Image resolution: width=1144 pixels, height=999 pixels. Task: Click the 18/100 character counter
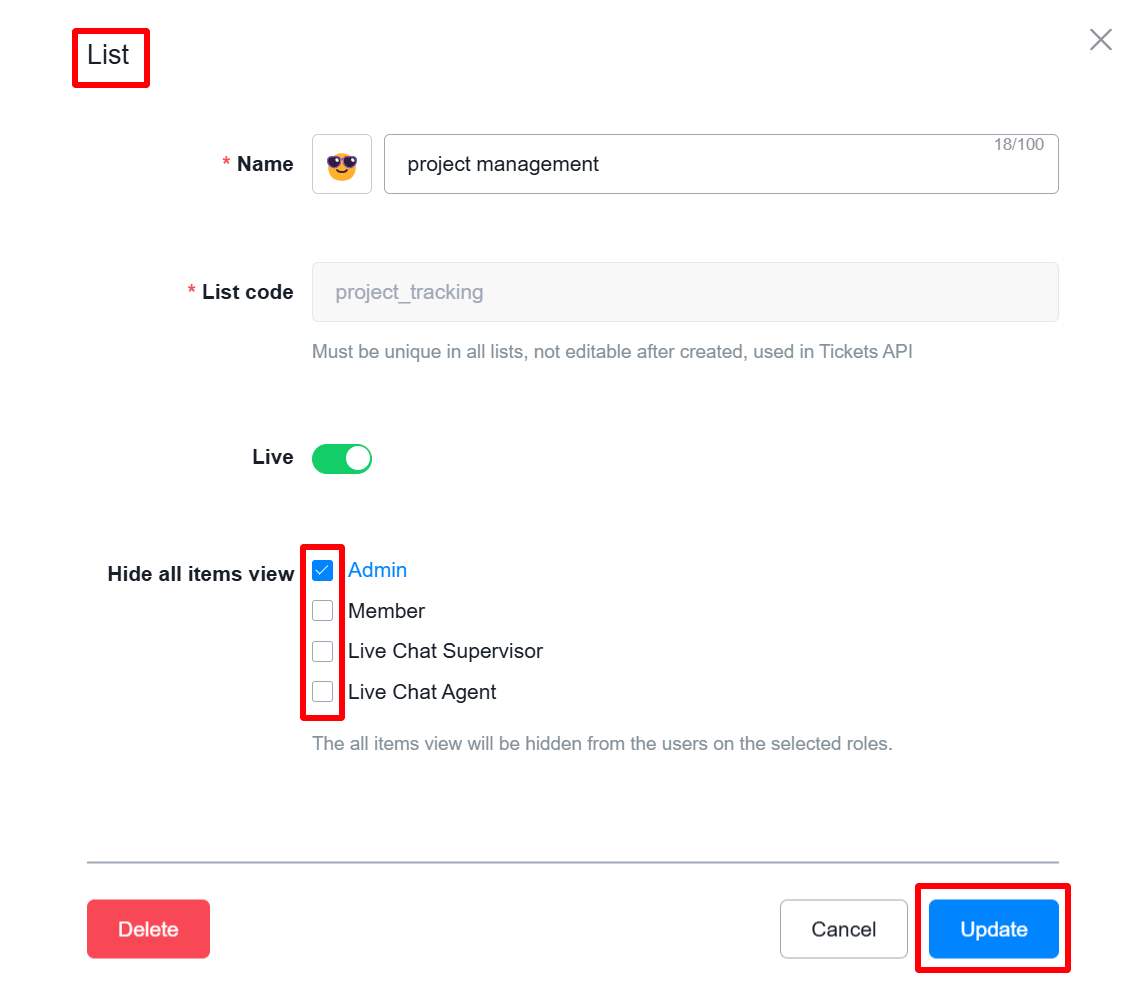[1019, 144]
